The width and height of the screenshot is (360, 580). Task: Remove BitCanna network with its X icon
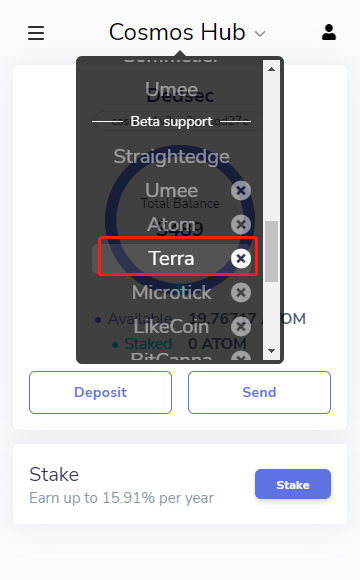click(x=241, y=356)
